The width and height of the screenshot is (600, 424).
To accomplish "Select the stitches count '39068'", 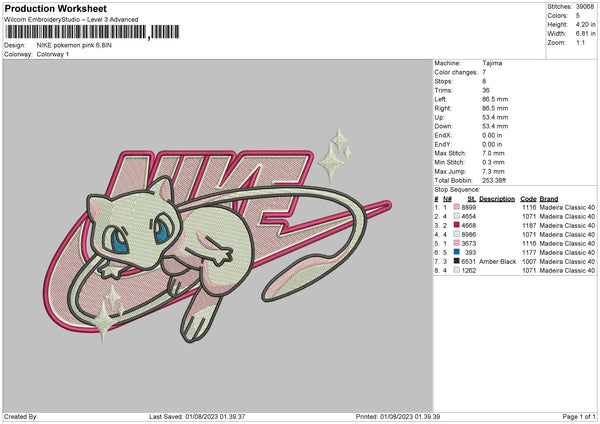I will click(x=585, y=7).
